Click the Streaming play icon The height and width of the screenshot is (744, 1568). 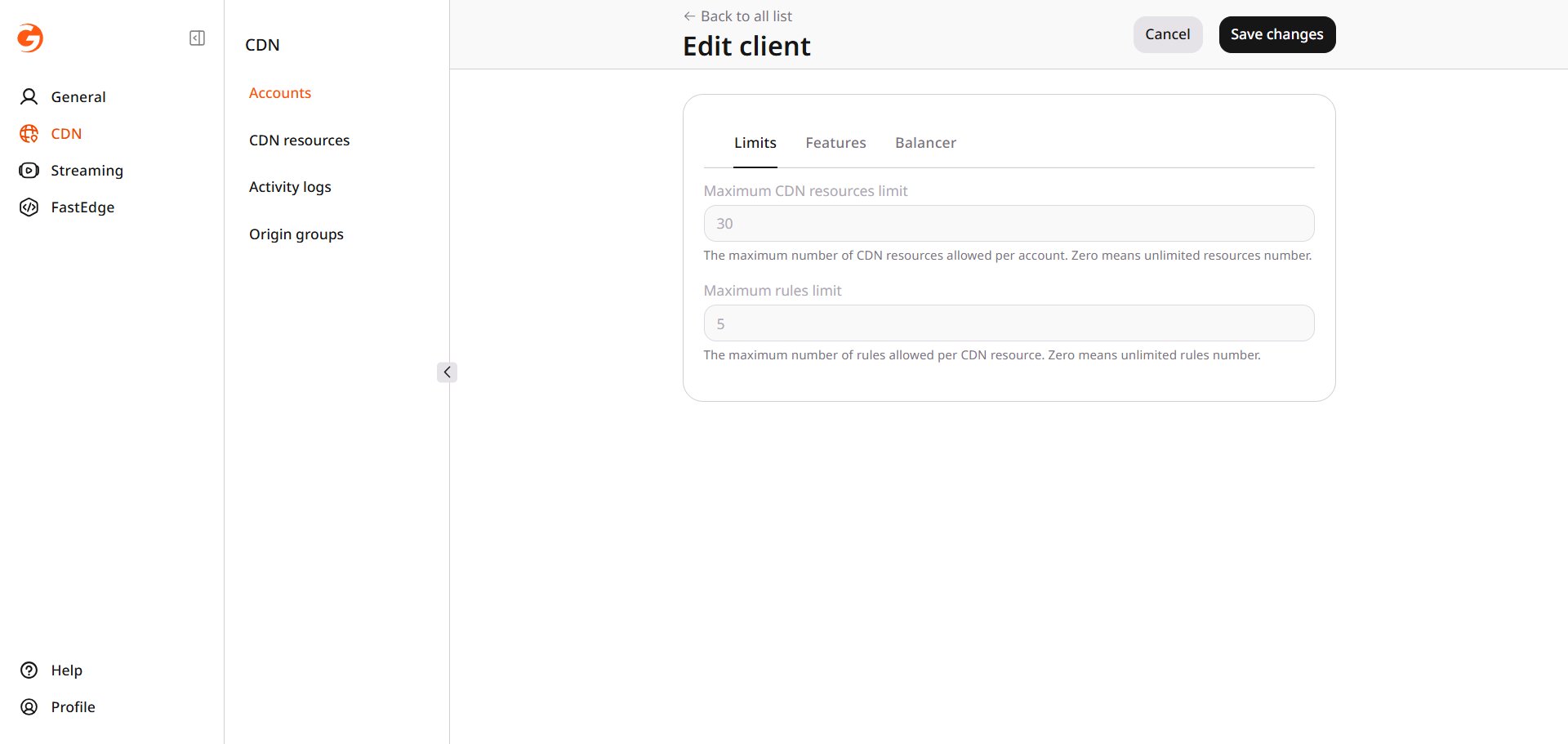click(29, 170)
